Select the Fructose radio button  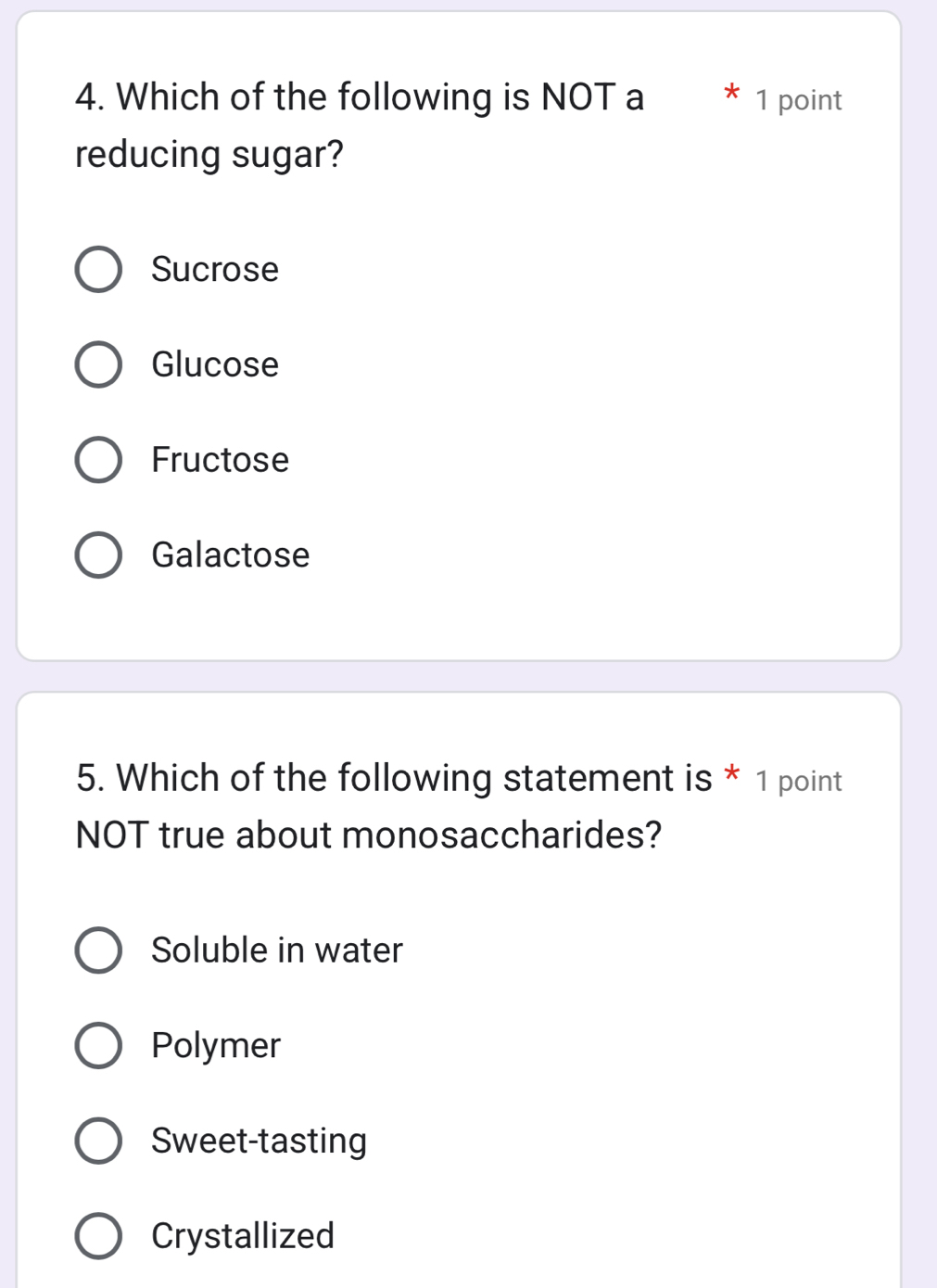tap(98, 461)
